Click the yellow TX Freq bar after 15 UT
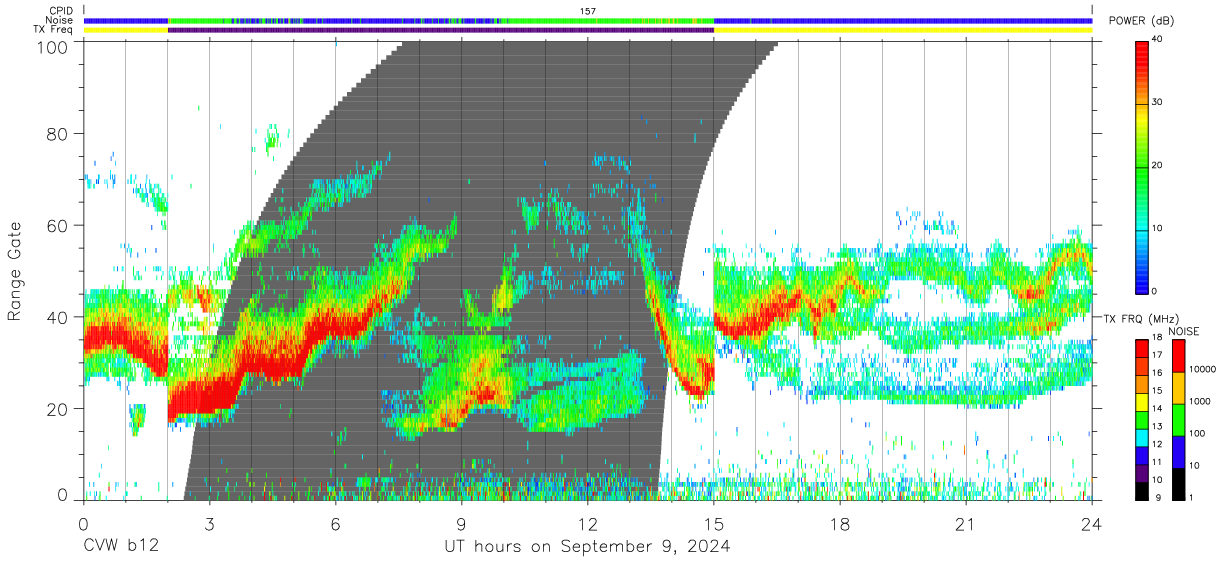The image size is (1228, 567). coord(903,30)
